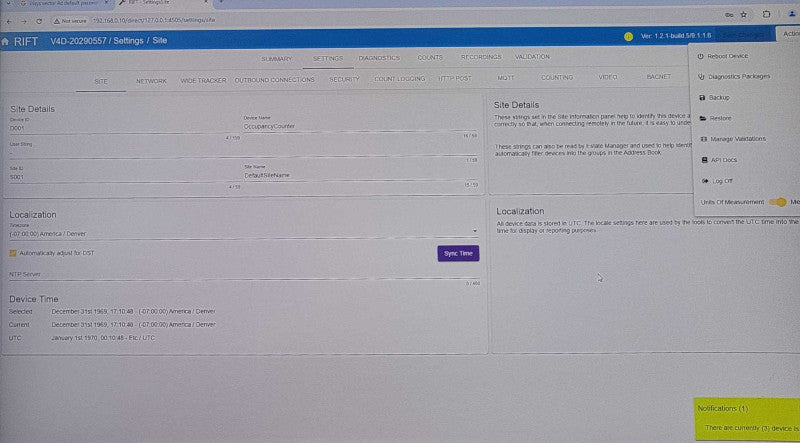Viewport: 800px width, 443px height.
Task: Toggle the Units Of Measurement switch
Action: (x=778, y=202)
